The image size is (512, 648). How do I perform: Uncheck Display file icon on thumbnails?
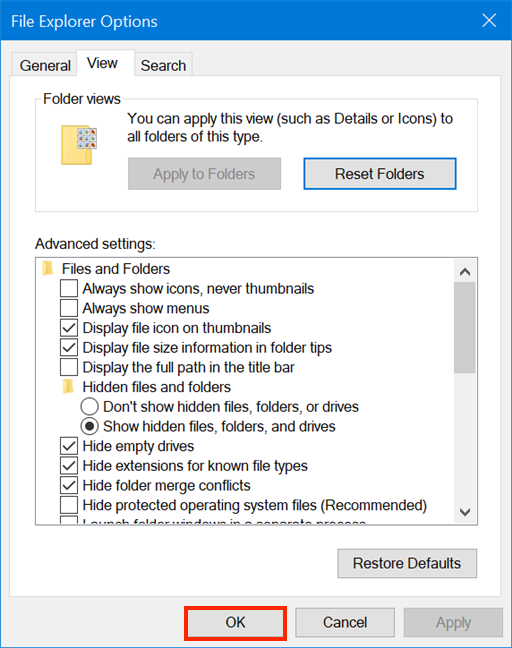(69, 328)
